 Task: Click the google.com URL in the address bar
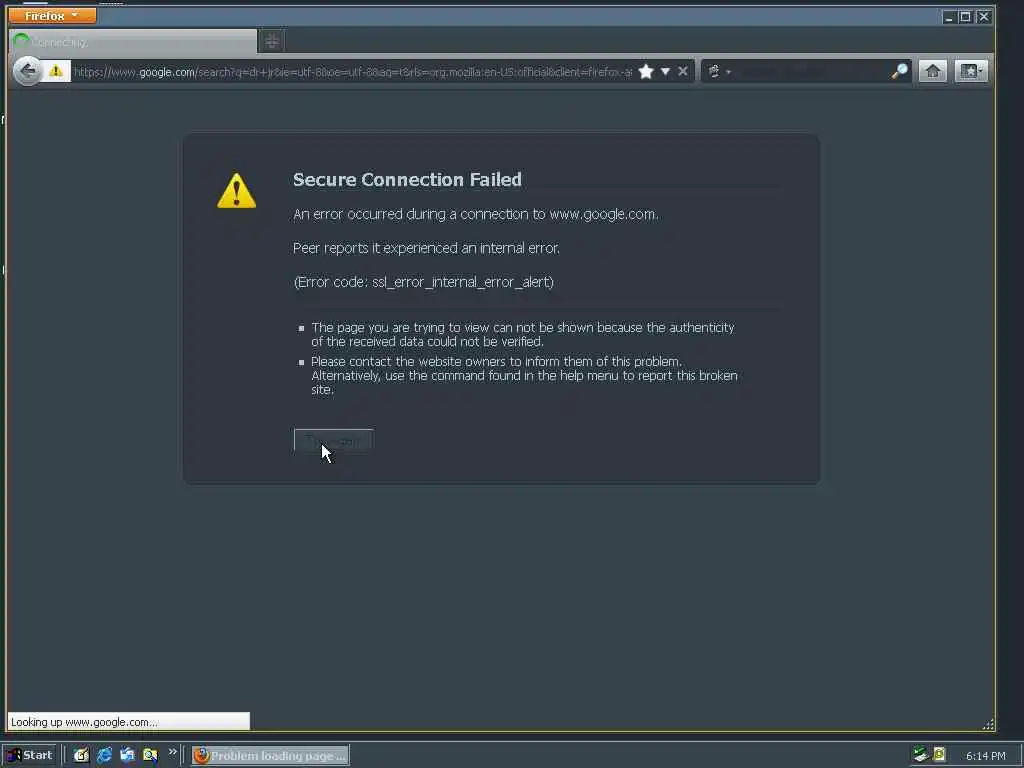coord(353,72)
